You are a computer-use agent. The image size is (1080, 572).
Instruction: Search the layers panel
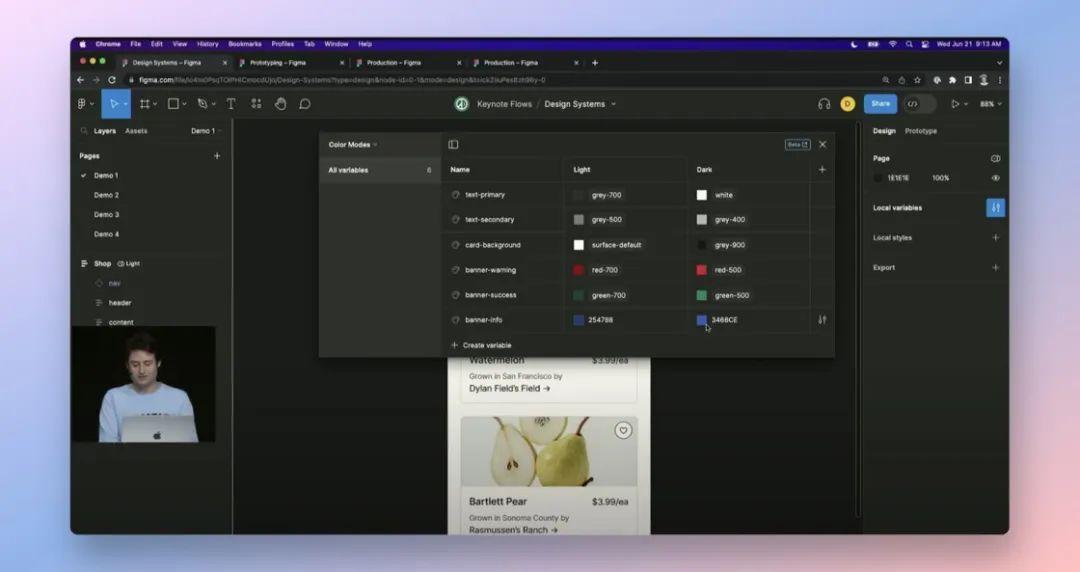[84, 131]
